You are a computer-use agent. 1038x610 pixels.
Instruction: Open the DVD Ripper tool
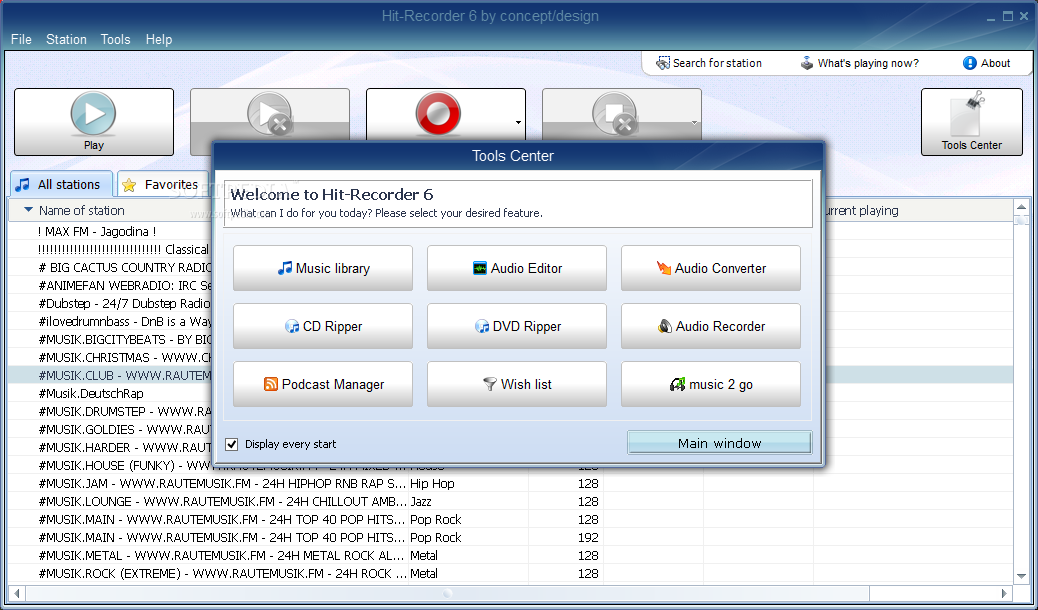tap(517, 327)
